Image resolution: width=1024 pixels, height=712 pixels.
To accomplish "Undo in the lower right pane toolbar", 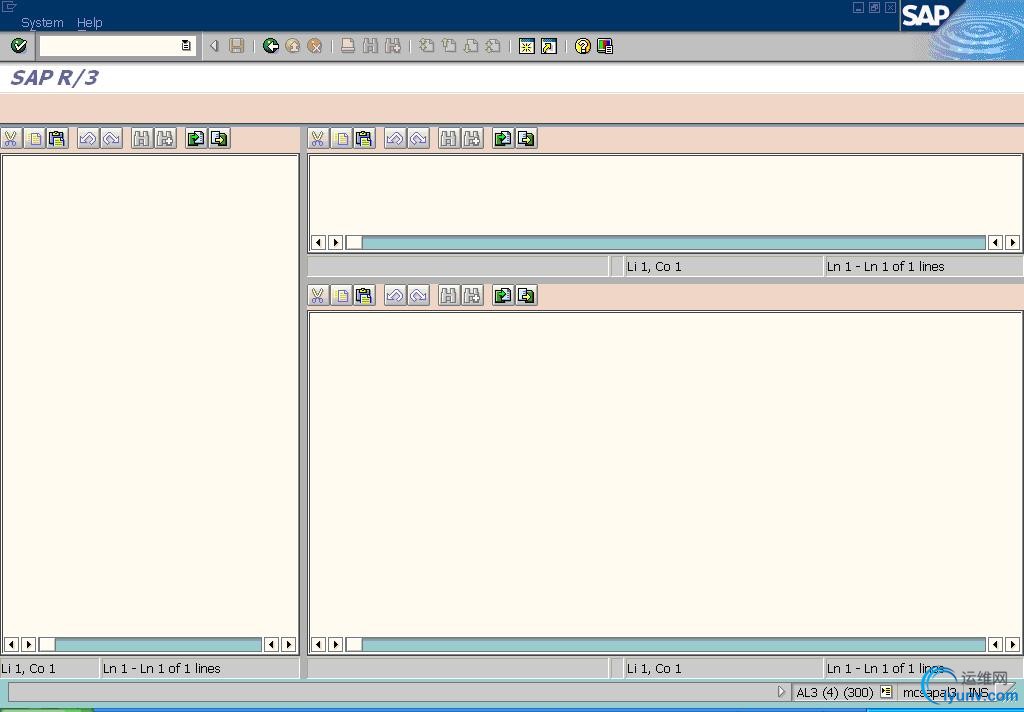I will (395, 296).
